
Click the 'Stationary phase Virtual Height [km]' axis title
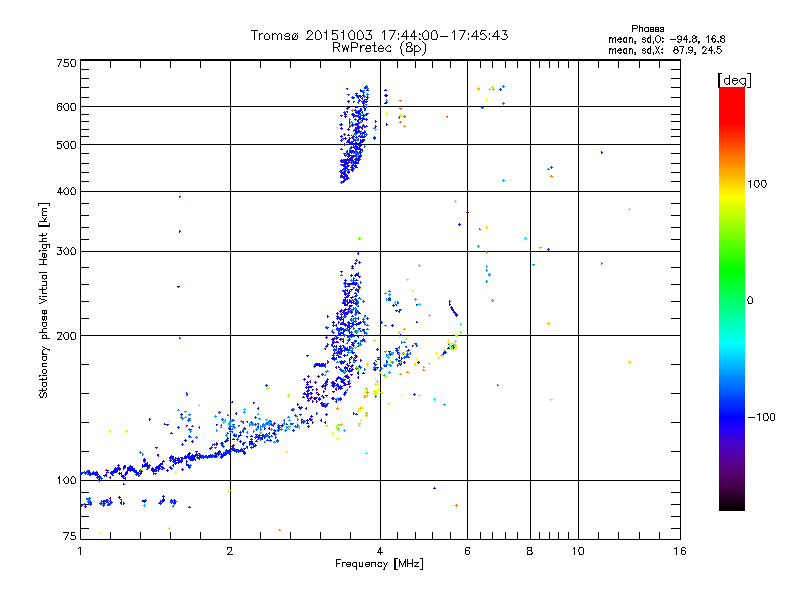(43, 300)
